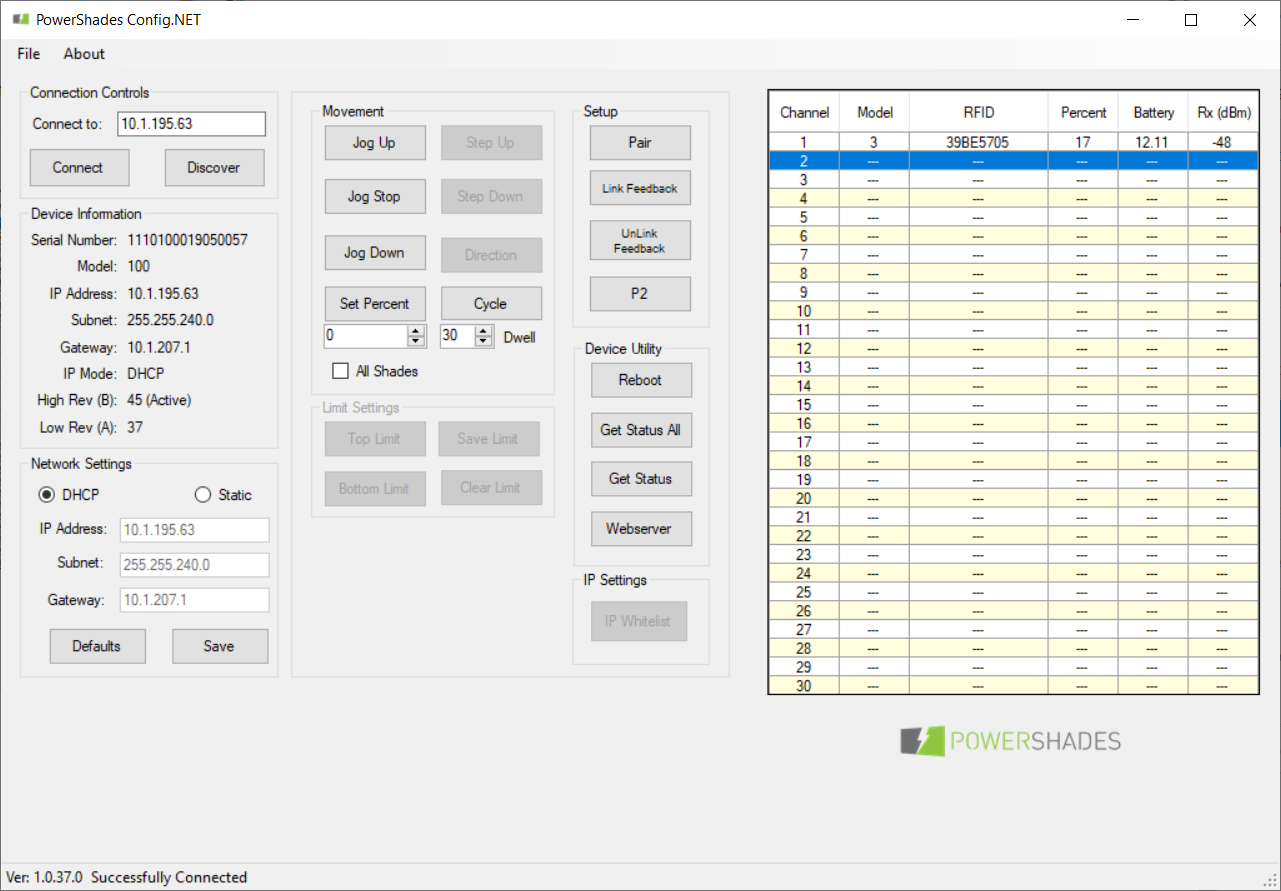The image size is (1281, 891).
Task: Select the highlighted channel 2 row
Action: coord(1013,161)
